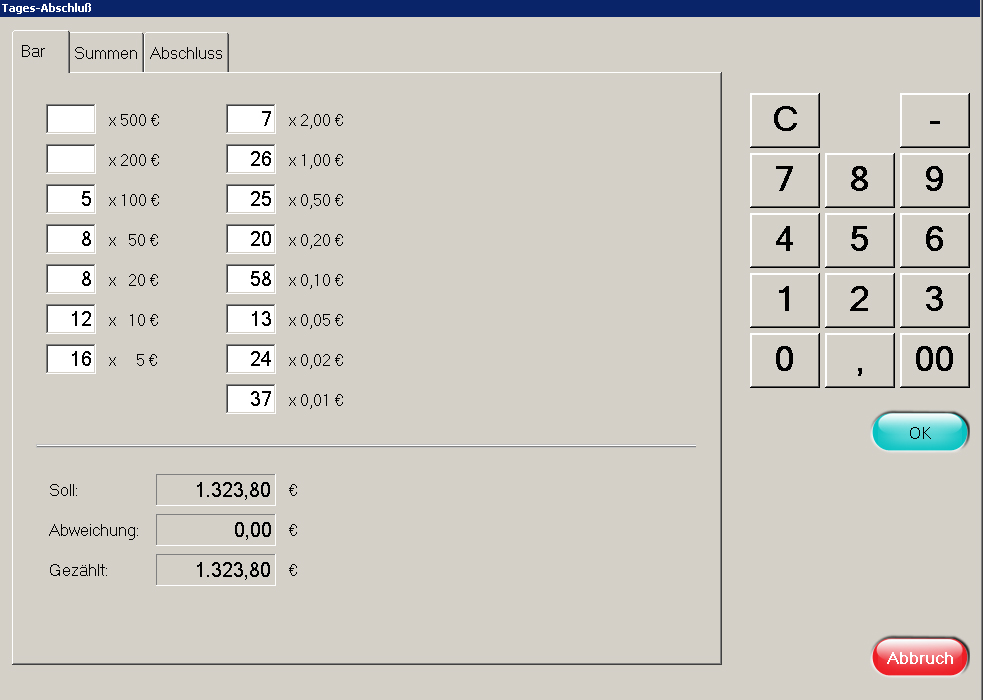This screenshot has width=985, height=700.
Task: Tap the number 7 keypad button
Action: [x=785, y=180]
